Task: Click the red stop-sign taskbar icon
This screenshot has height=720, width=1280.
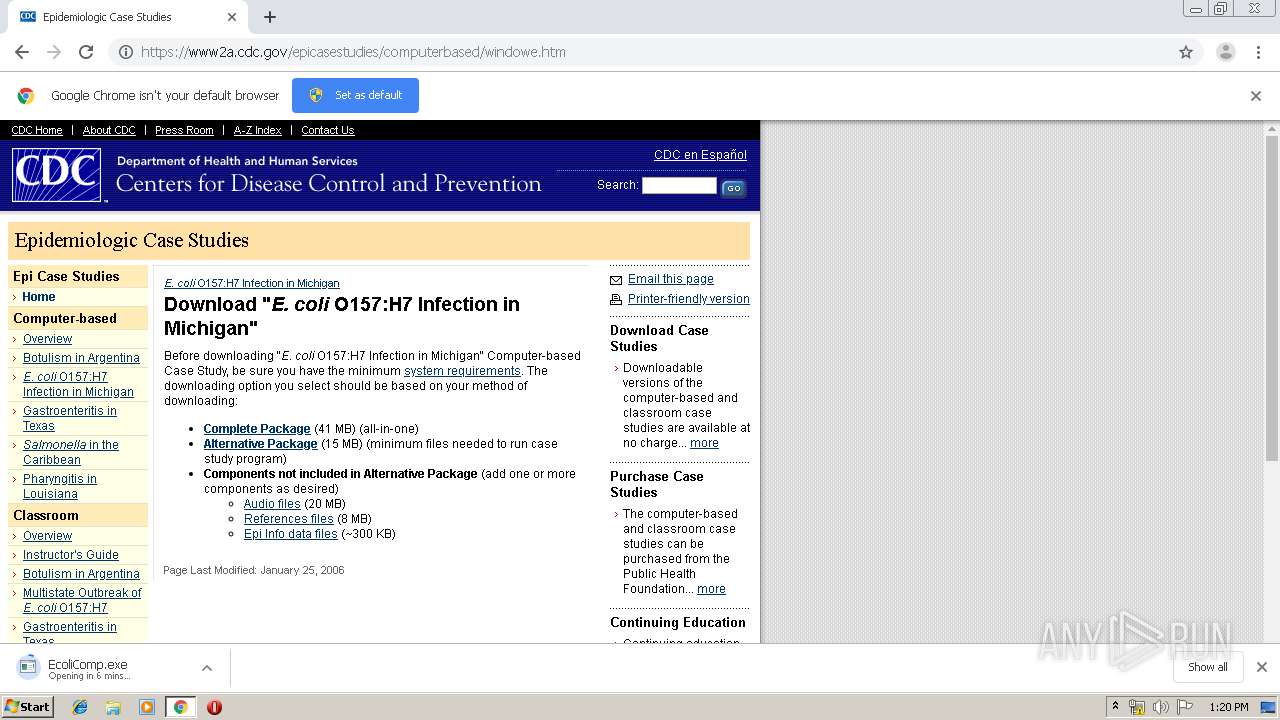Action: tap(214, 707)
